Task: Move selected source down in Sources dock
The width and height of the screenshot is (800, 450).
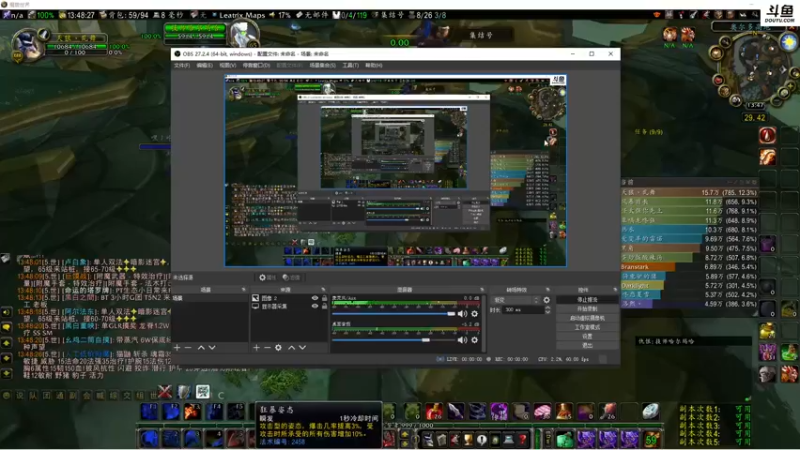Action: click(x=303, y=347)
